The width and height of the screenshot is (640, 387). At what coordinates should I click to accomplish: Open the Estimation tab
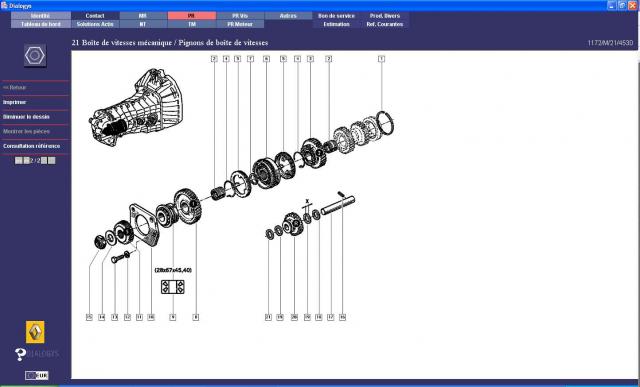point(336,24)
